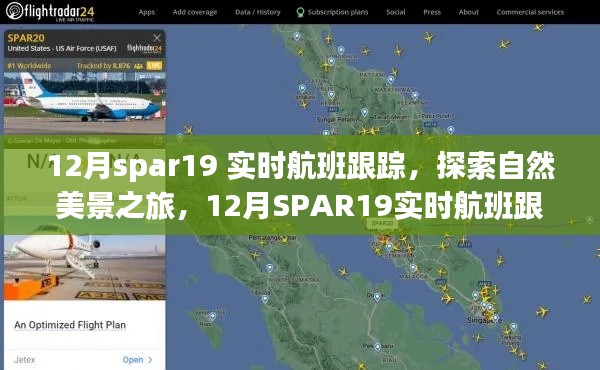Open Commercial services
Viewport: 600px width, 370px height.
tap(530, 12)
